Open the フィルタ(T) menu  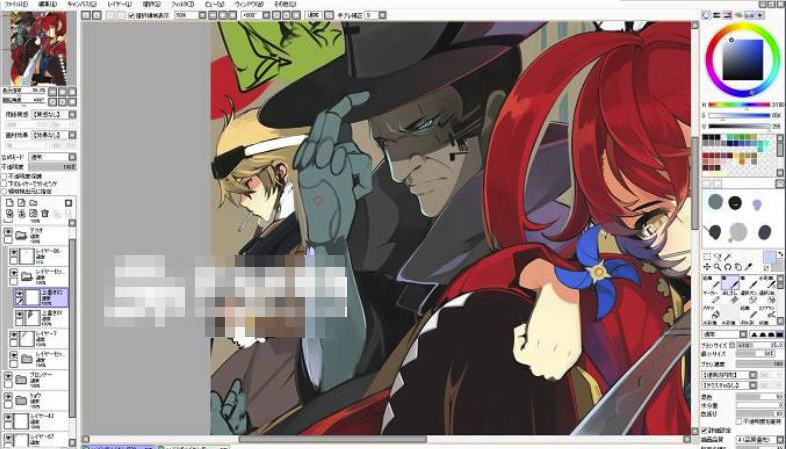(x=182, y=4)
